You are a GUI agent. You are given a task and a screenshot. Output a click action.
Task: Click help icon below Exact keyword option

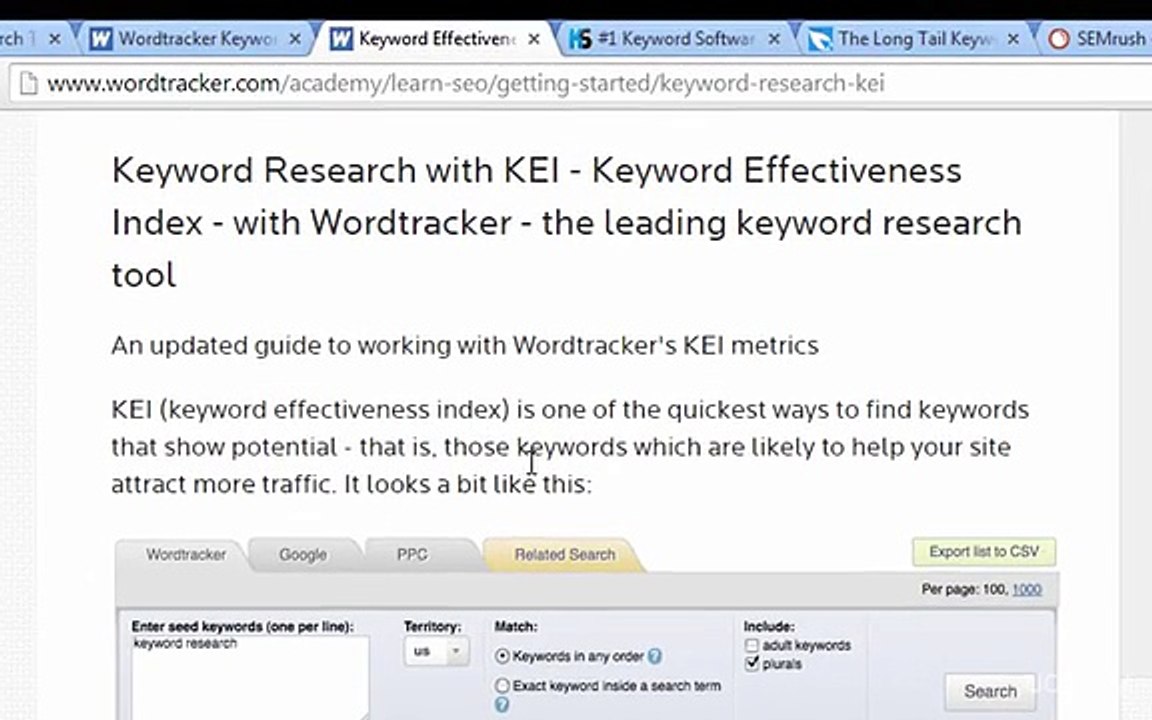pyautogui.click(x=502, y=705)
